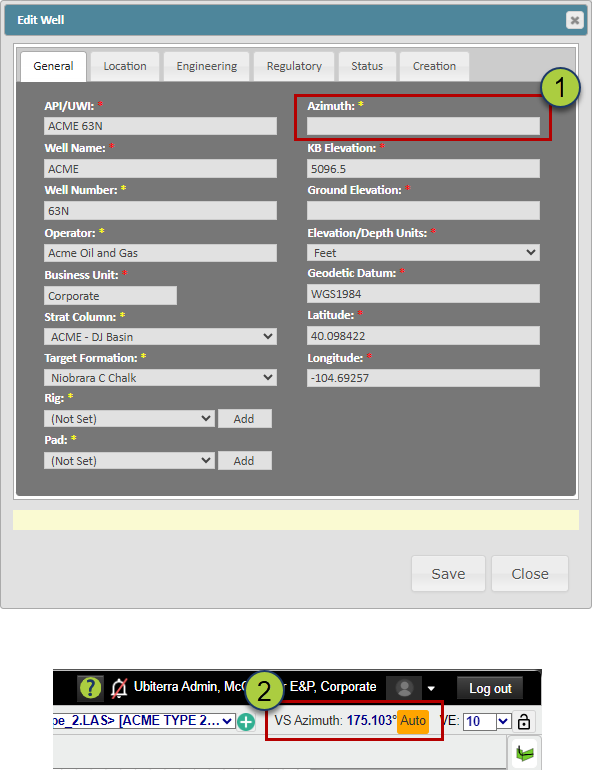Click the Add button next to Pad
This screenshot has height=770, width=592.
pos(244,461)
